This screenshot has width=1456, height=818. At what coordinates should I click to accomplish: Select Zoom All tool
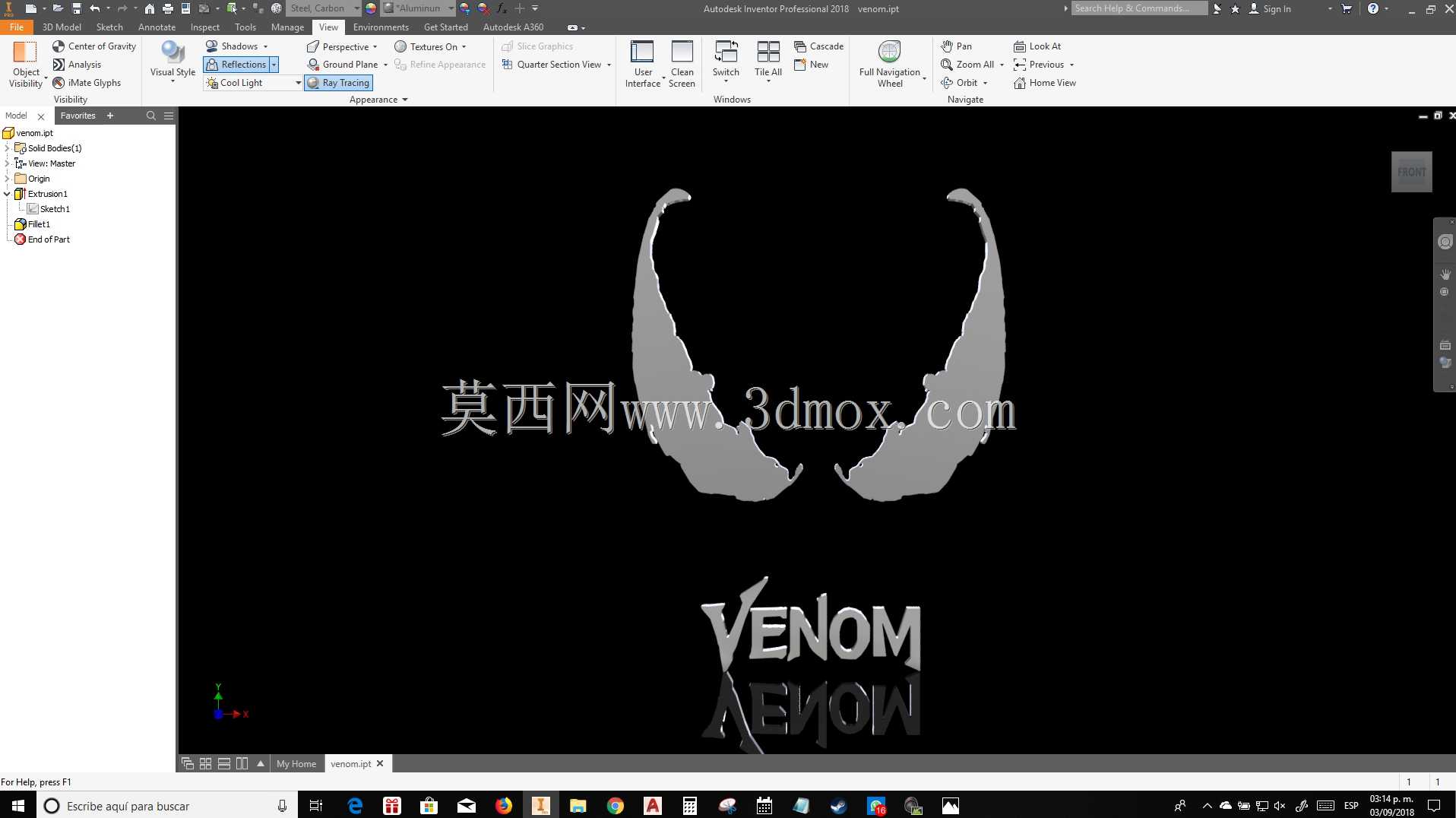[967, 65]
